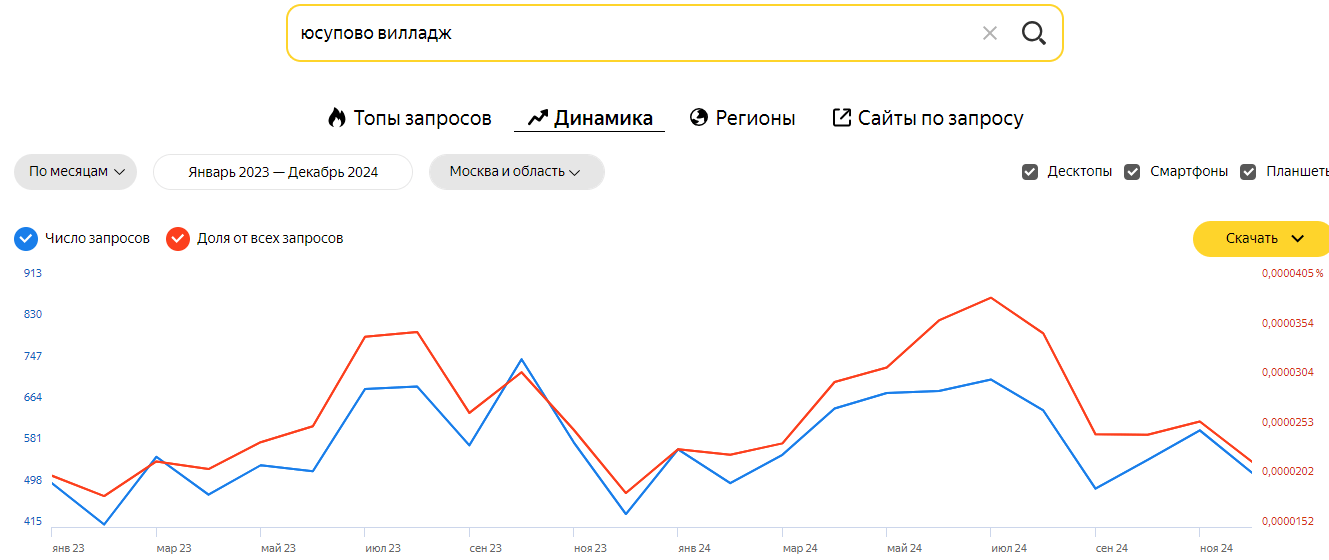The height and width of the screenshot is (560, 1329).
Task: Switch to the Топы запросов tab
Action: (x=422, y=118)
